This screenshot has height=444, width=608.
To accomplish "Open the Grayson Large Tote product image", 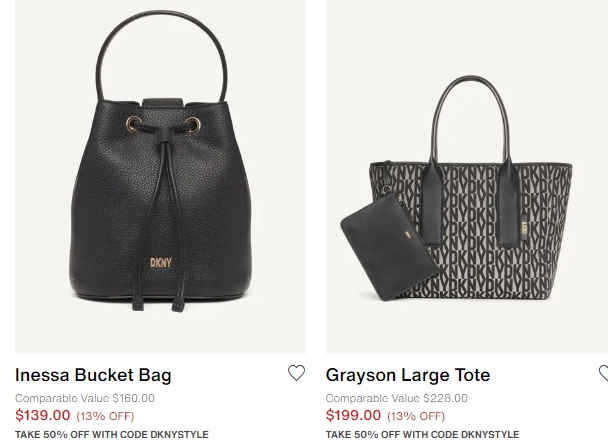I will (467, 176).
